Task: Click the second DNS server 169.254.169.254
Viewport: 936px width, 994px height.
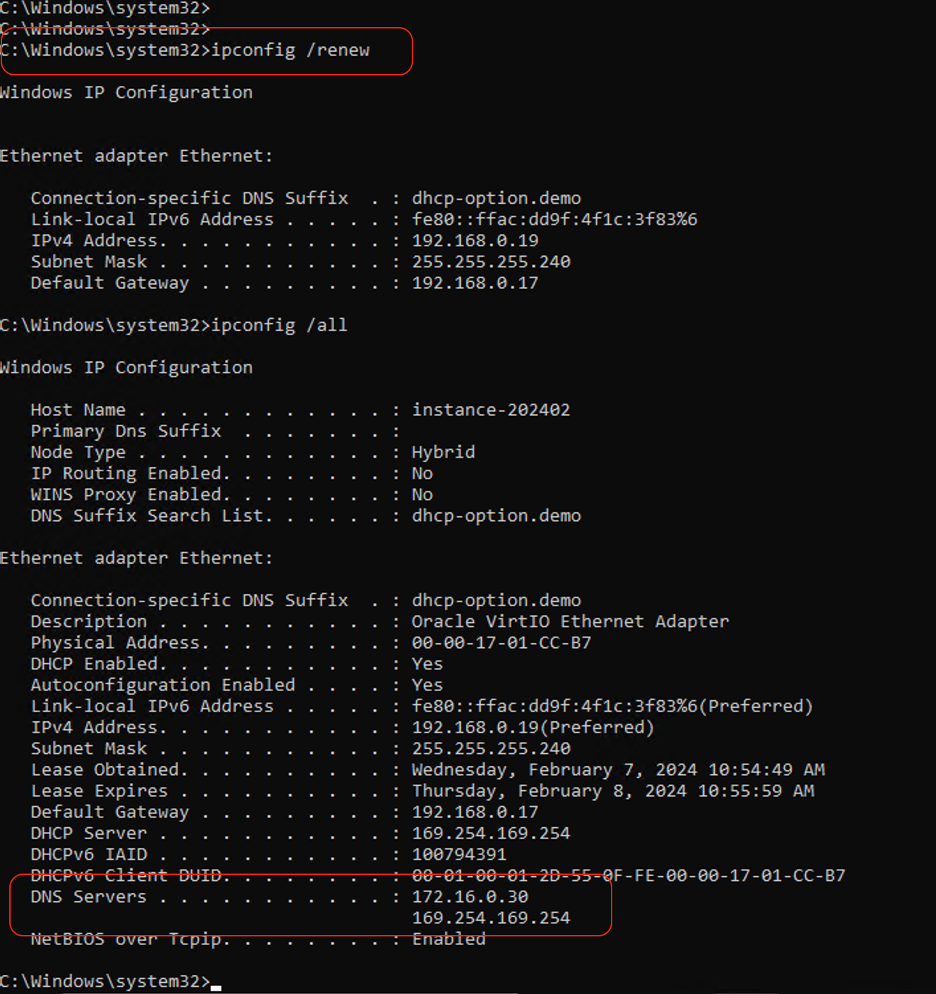Action: (x=491, y=918)
